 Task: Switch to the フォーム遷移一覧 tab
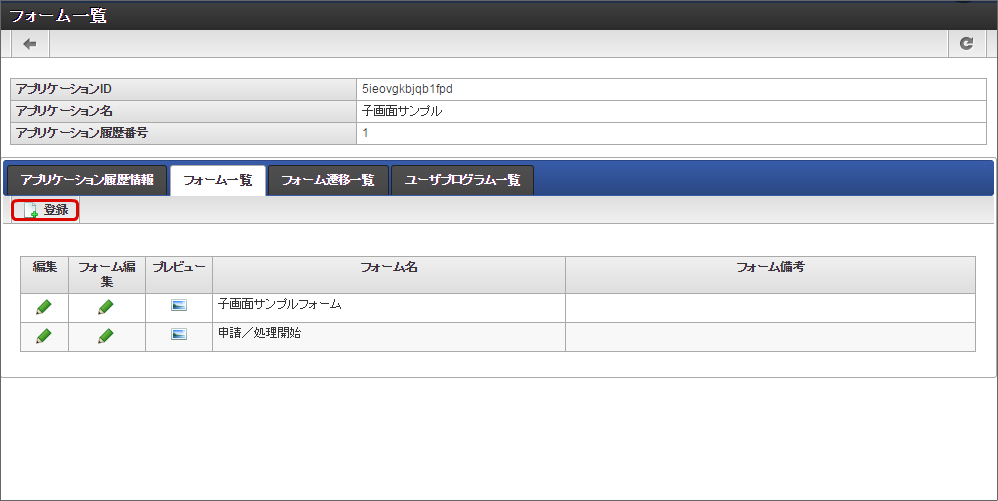(x=328, y=180)
